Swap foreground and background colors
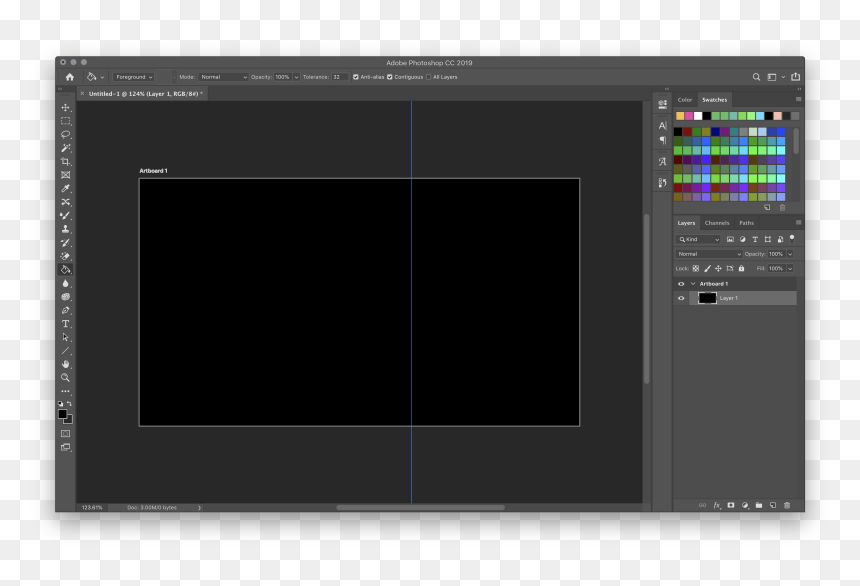The image size is (860, 586). pyautogui.click(x=70, y=403)
